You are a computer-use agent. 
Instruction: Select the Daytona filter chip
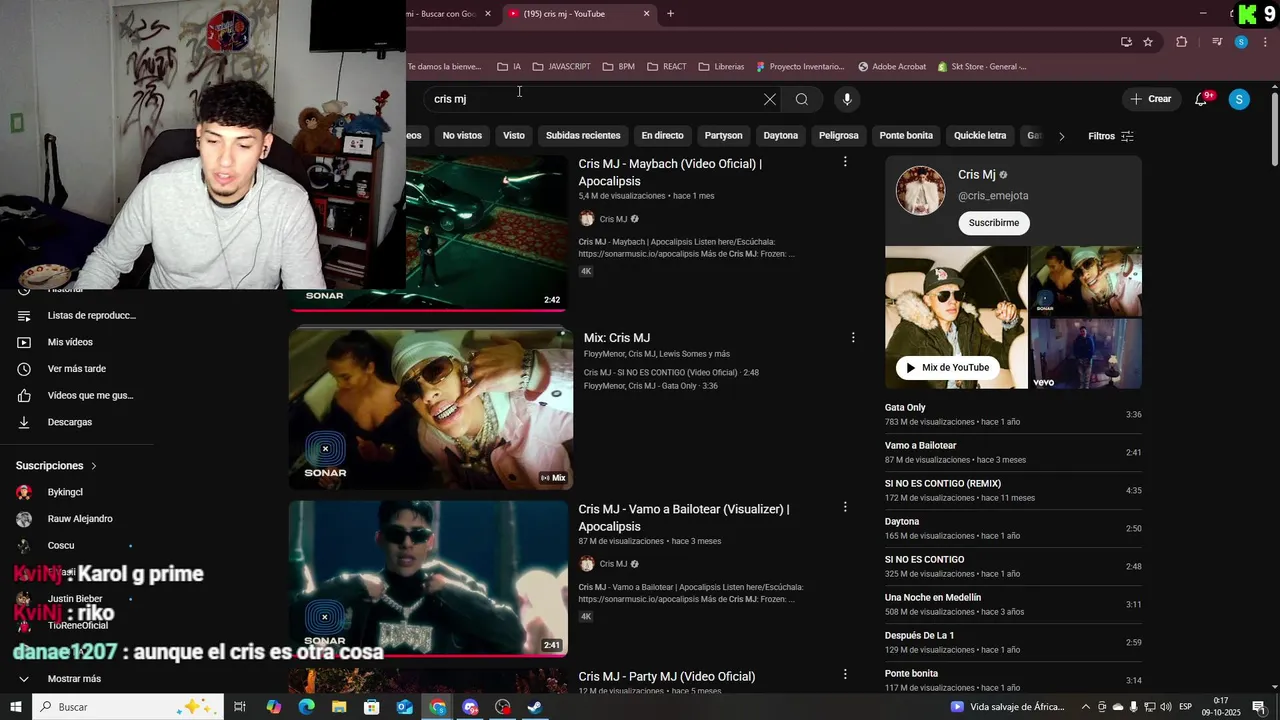(781, 135)
